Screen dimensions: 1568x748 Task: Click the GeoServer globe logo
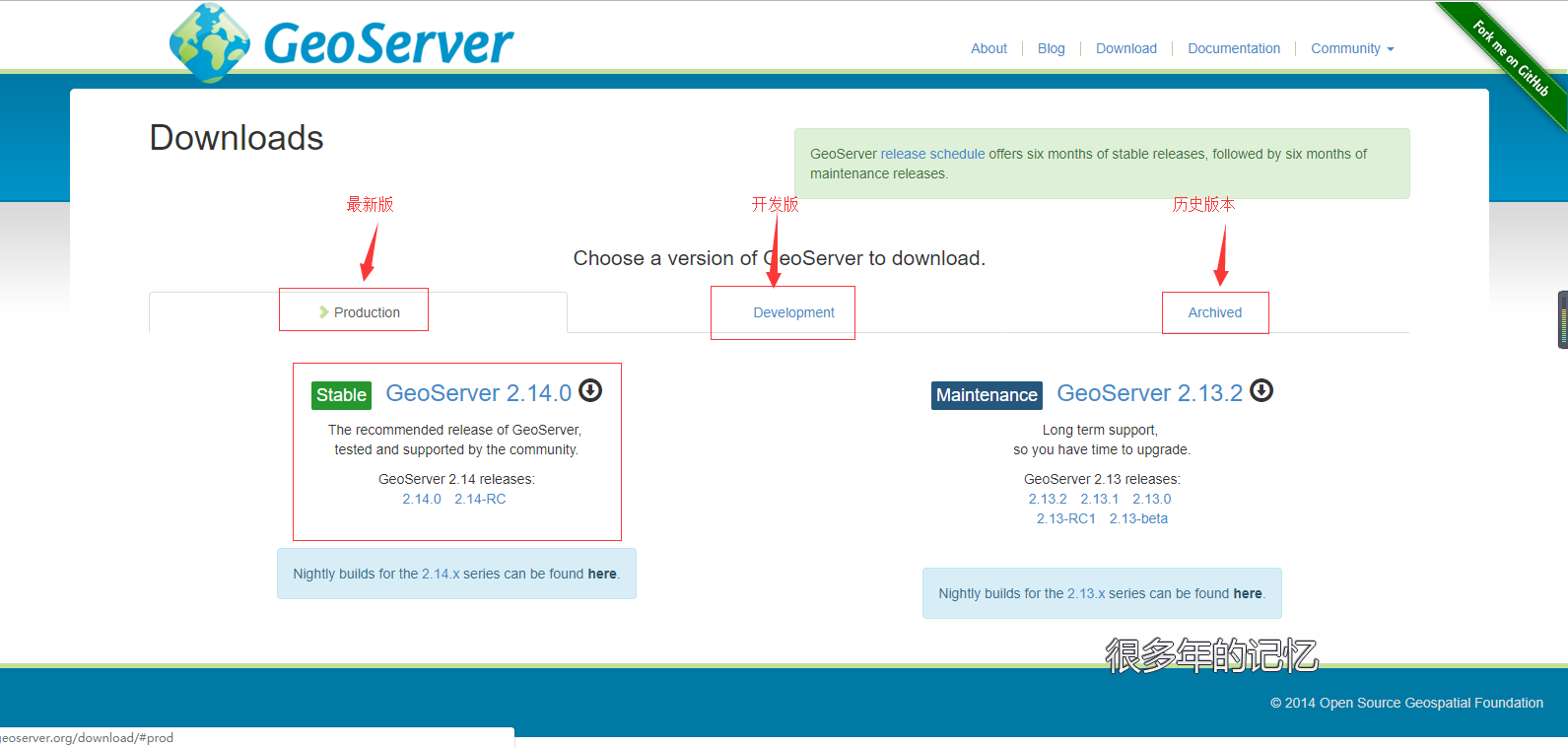point(209,42)
